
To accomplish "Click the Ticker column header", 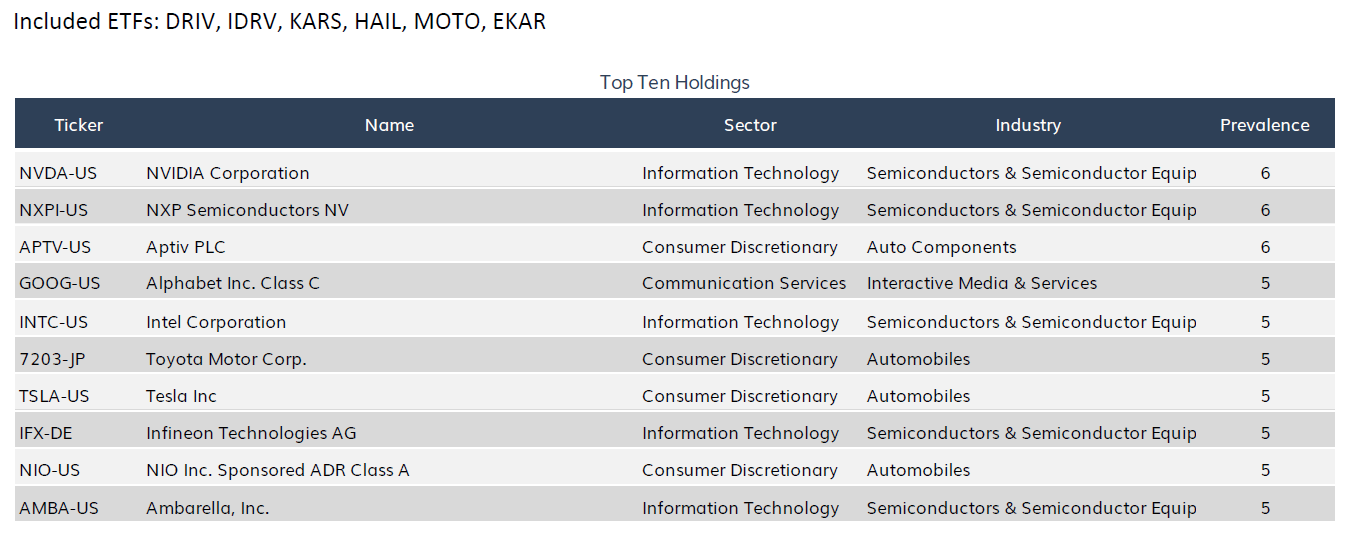I will tap(79, 125).
